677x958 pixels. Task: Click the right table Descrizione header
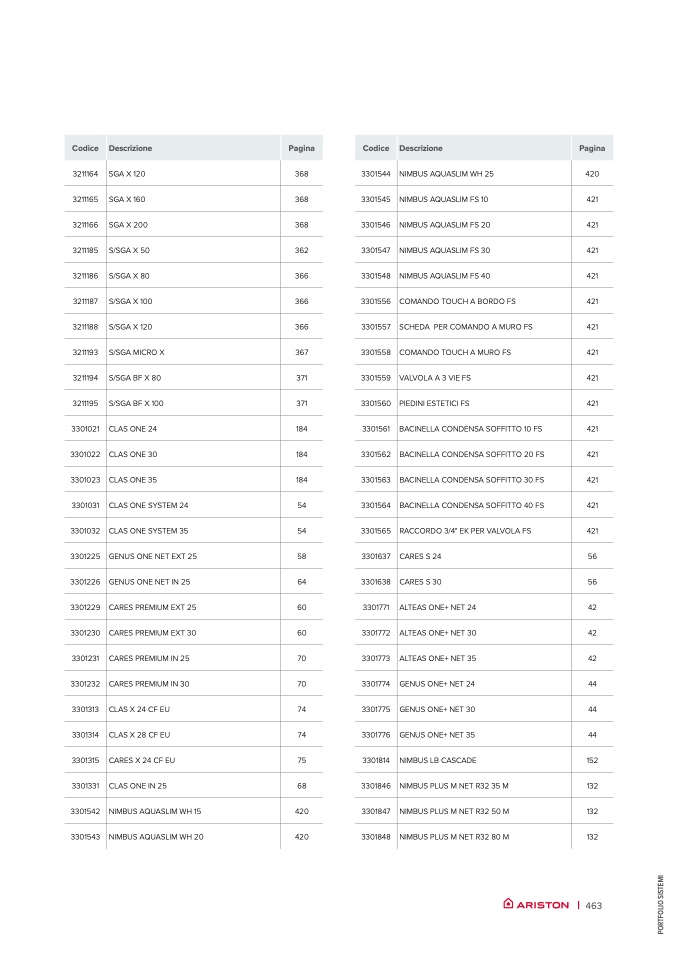[x=421, y=148]
